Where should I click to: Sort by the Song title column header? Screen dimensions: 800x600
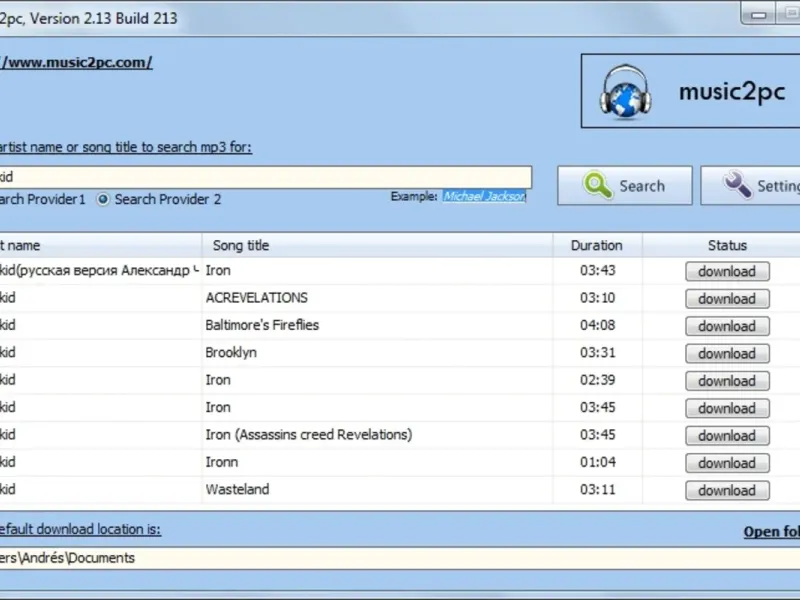pos(378,245)
